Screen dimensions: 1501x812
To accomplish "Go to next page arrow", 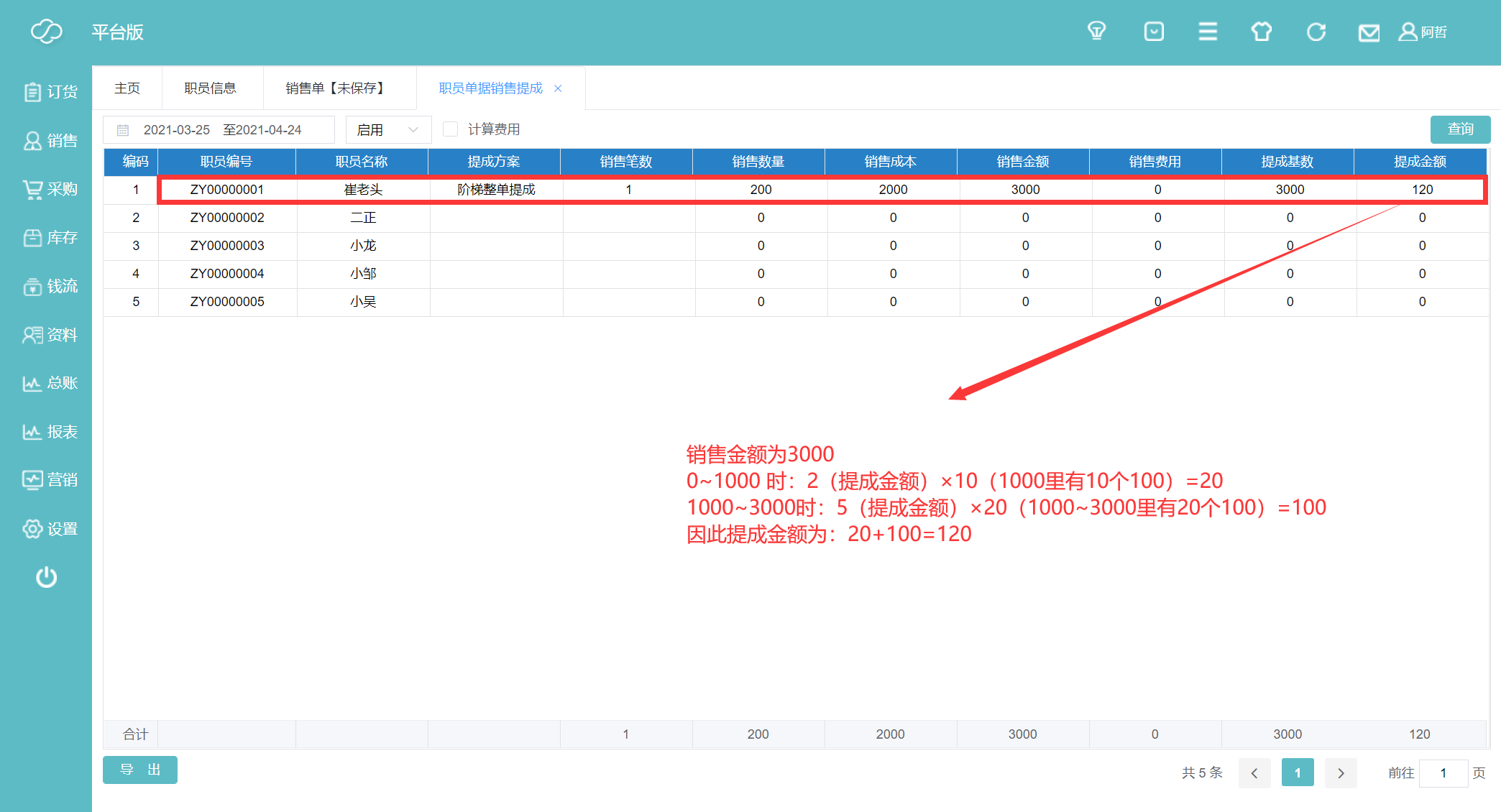I will click(x=1341, y=773).
